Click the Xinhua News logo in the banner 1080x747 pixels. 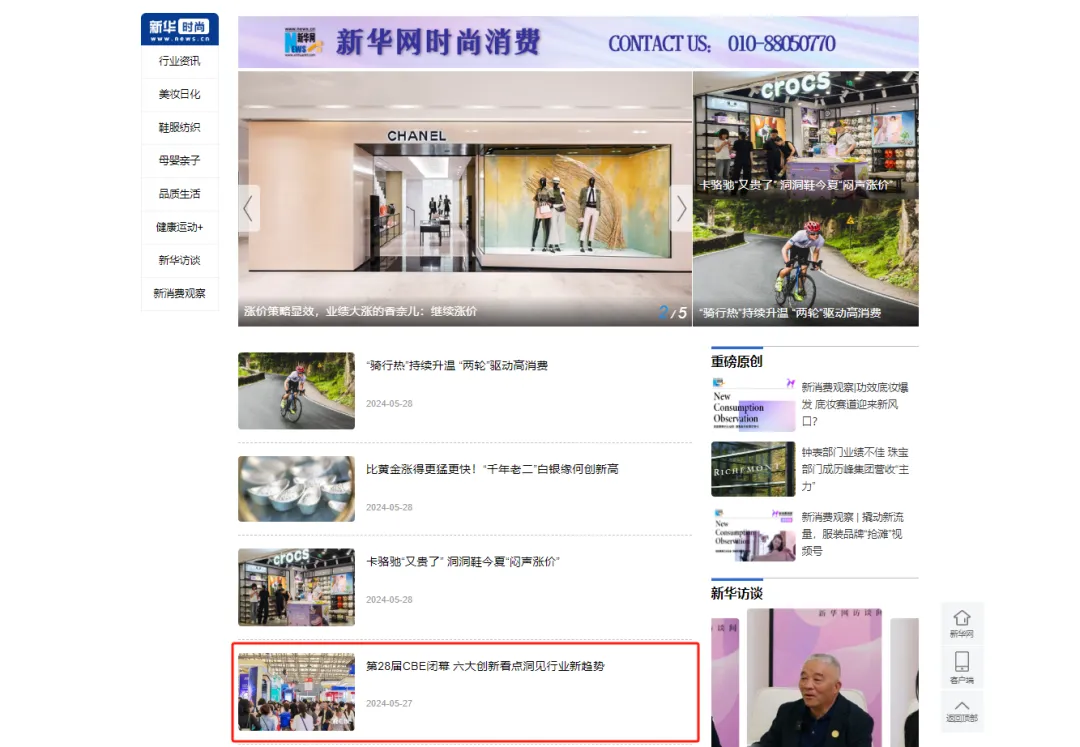pyautogui.click(x=300, y=43)
